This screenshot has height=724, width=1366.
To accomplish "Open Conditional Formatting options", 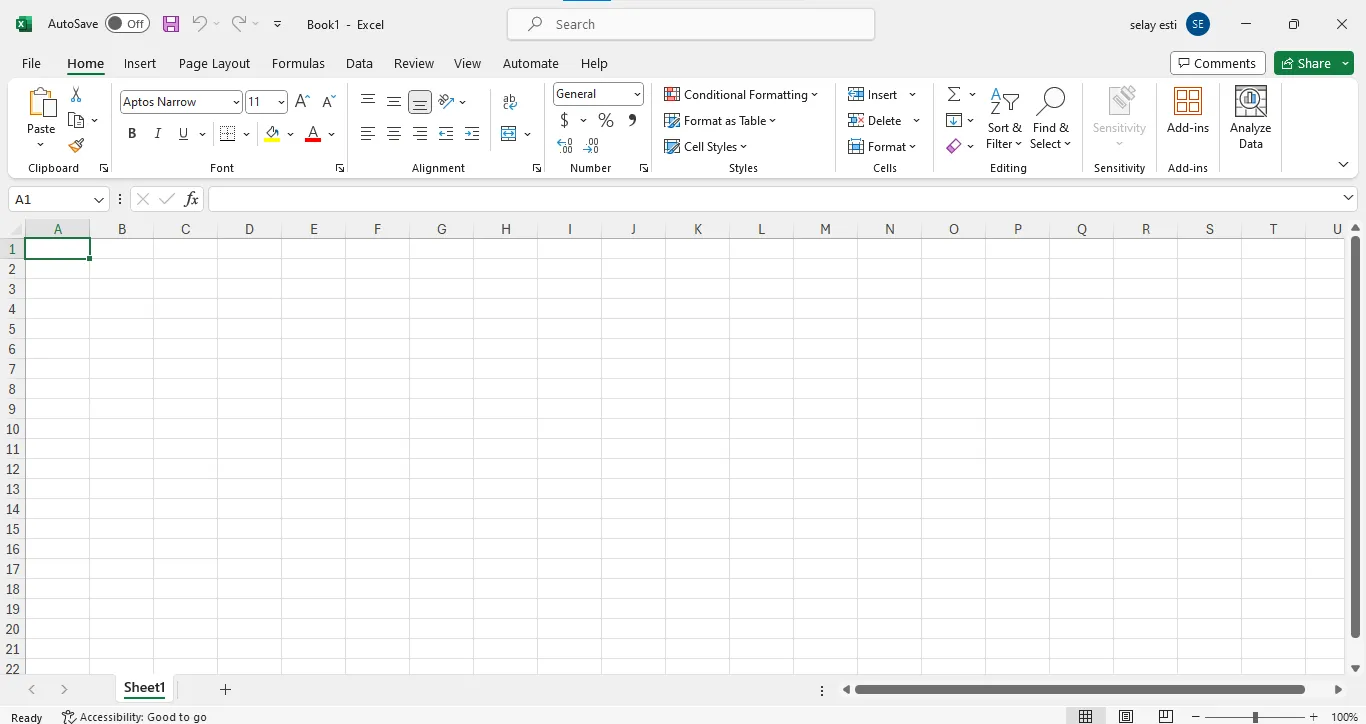I will [742, 94].
